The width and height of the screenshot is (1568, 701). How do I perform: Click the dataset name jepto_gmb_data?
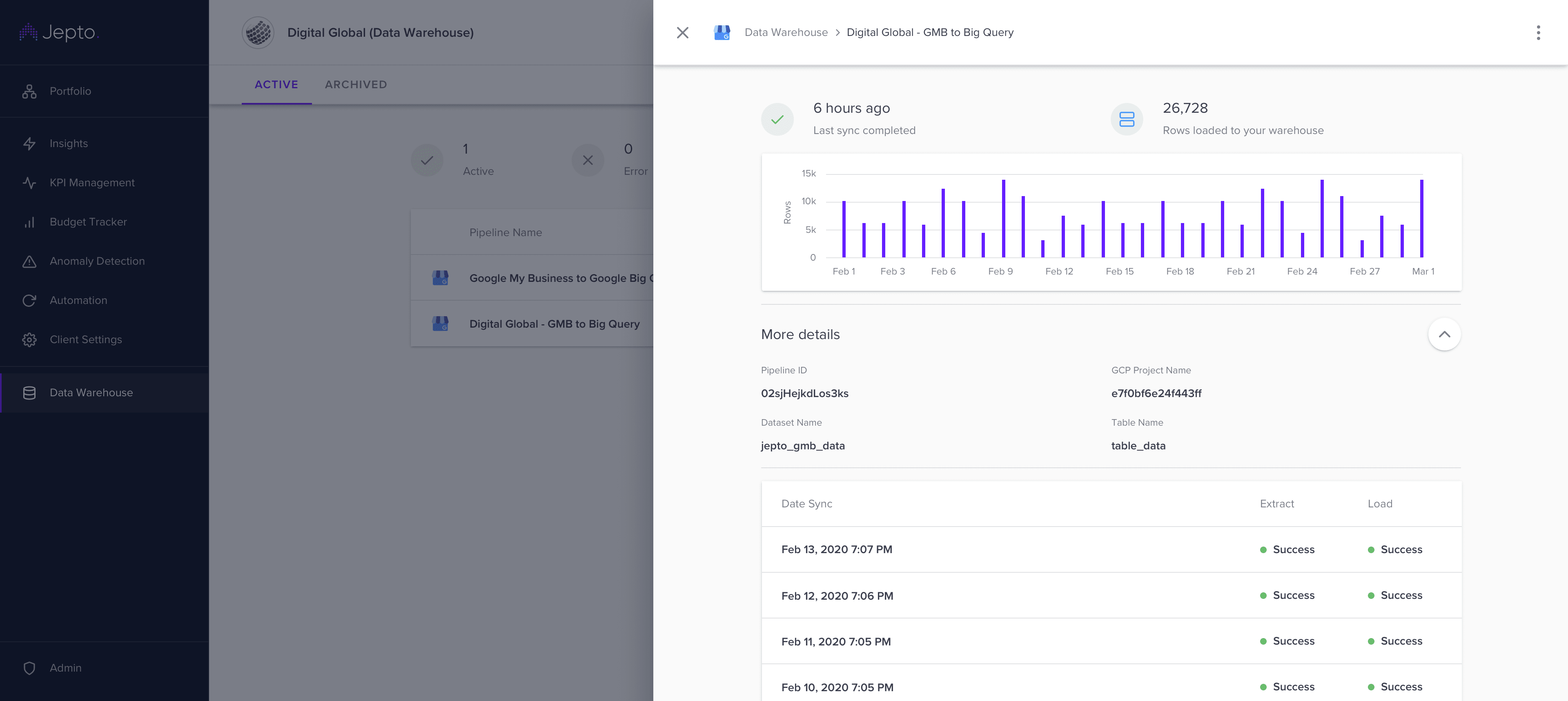802,446
